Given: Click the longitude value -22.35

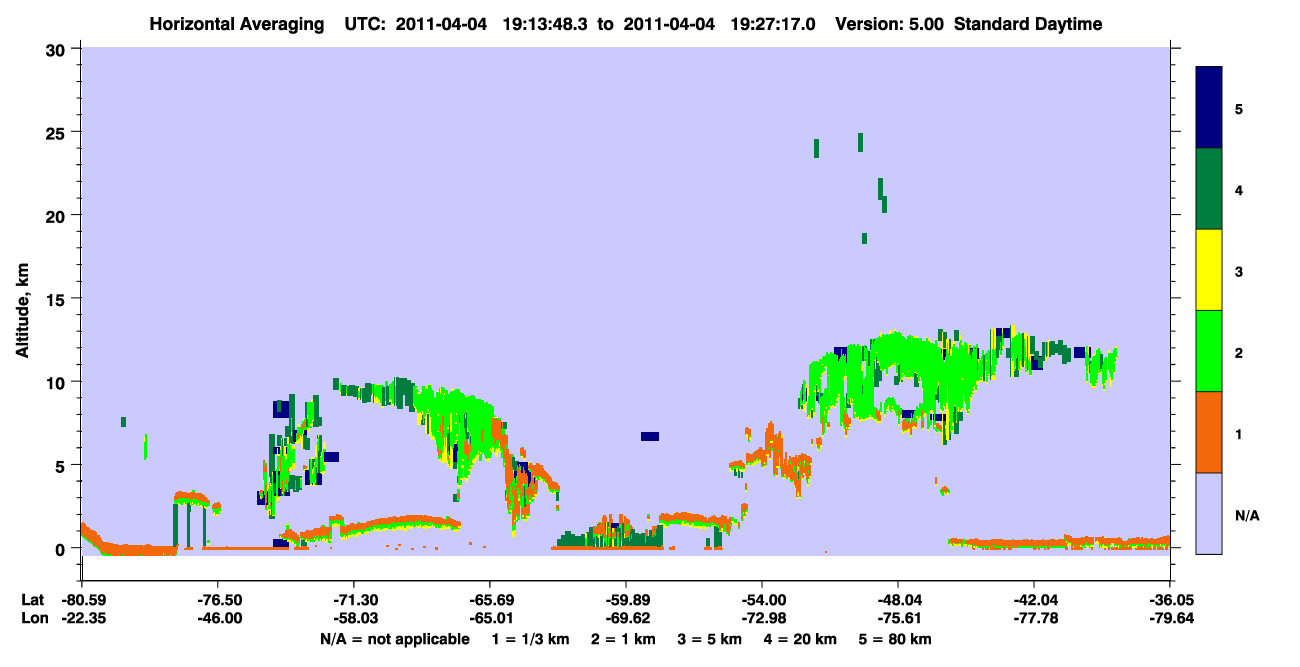Looking at the screenshot, I should coord(83,619).
